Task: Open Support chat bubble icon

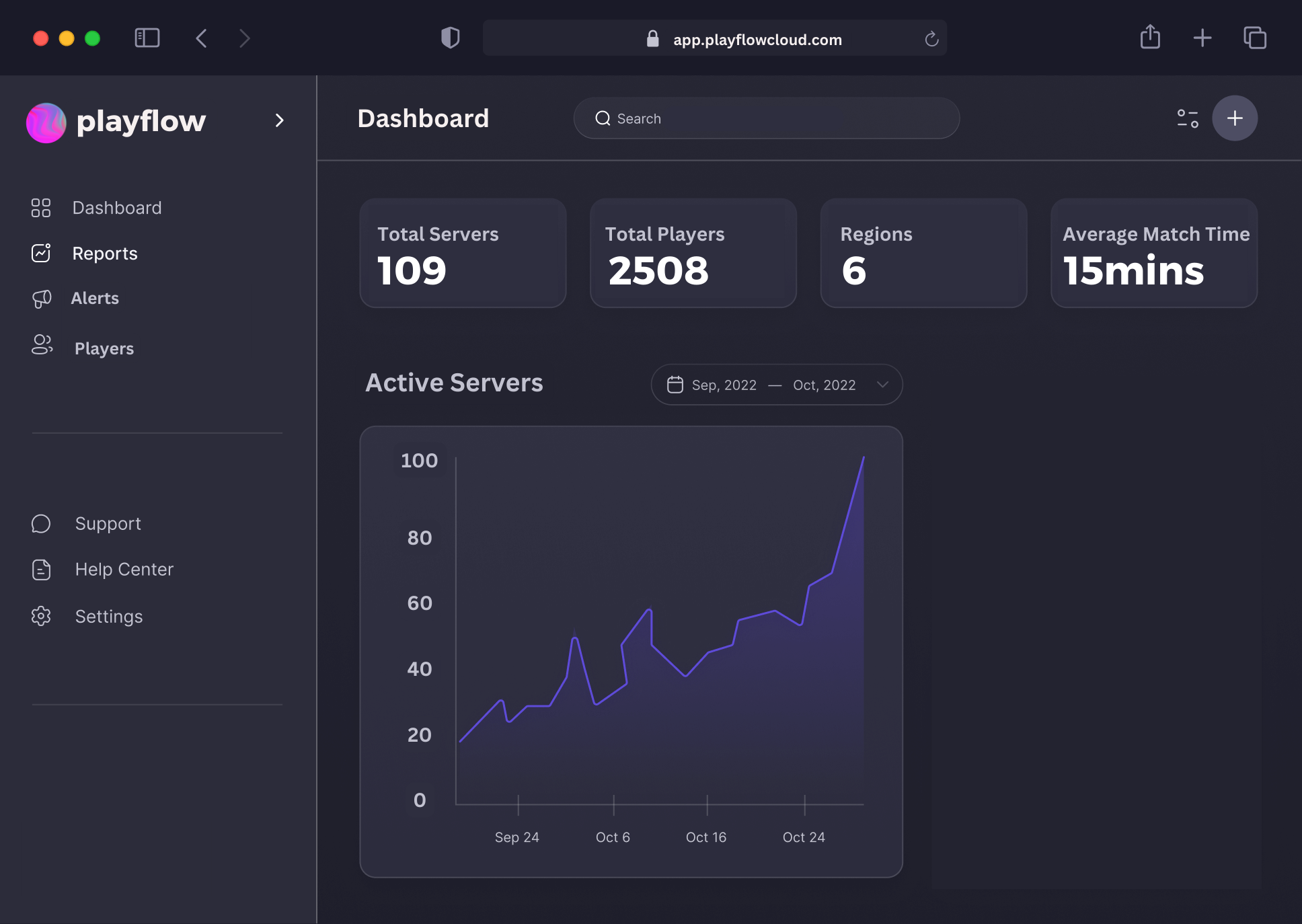Action: tap(41, 523)
